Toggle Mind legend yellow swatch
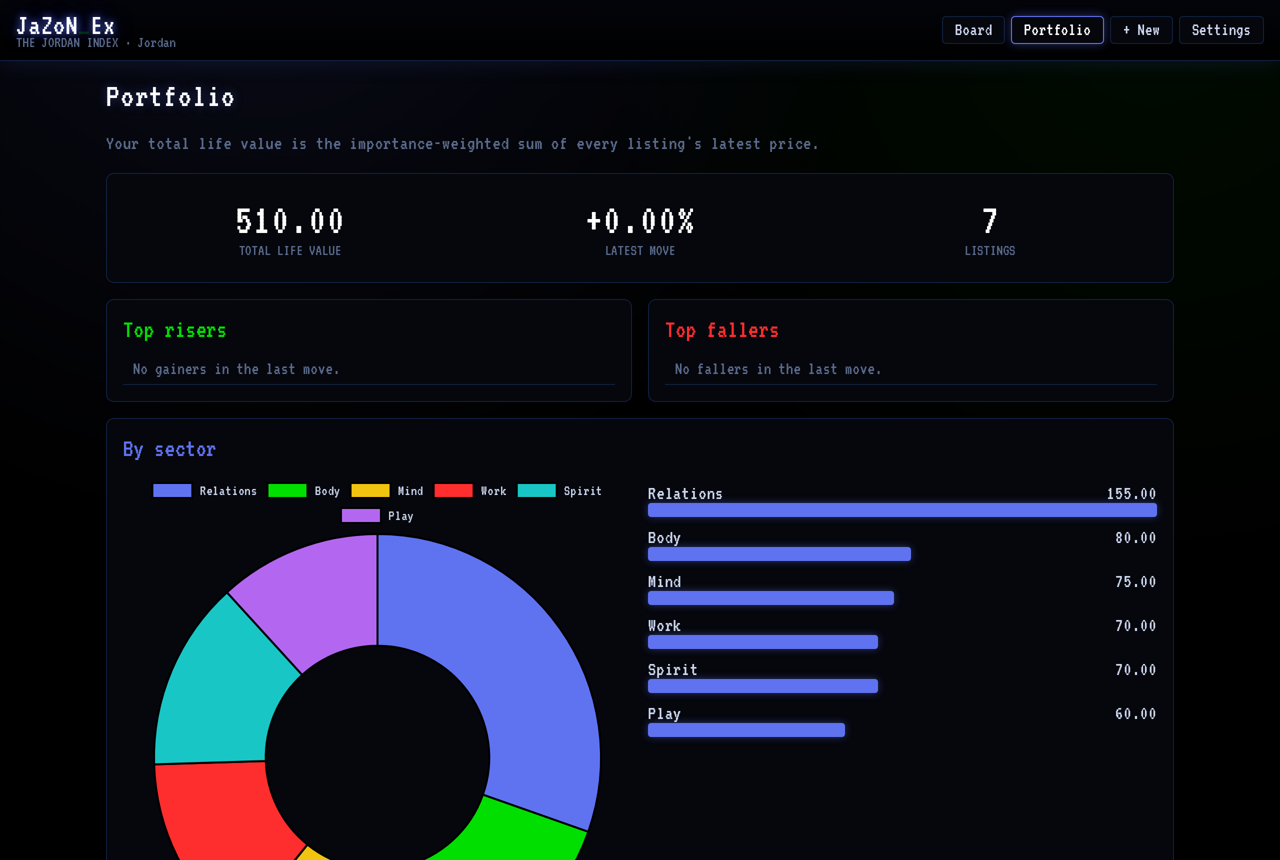Viewport: 1280px width, 860px height. 370,490
